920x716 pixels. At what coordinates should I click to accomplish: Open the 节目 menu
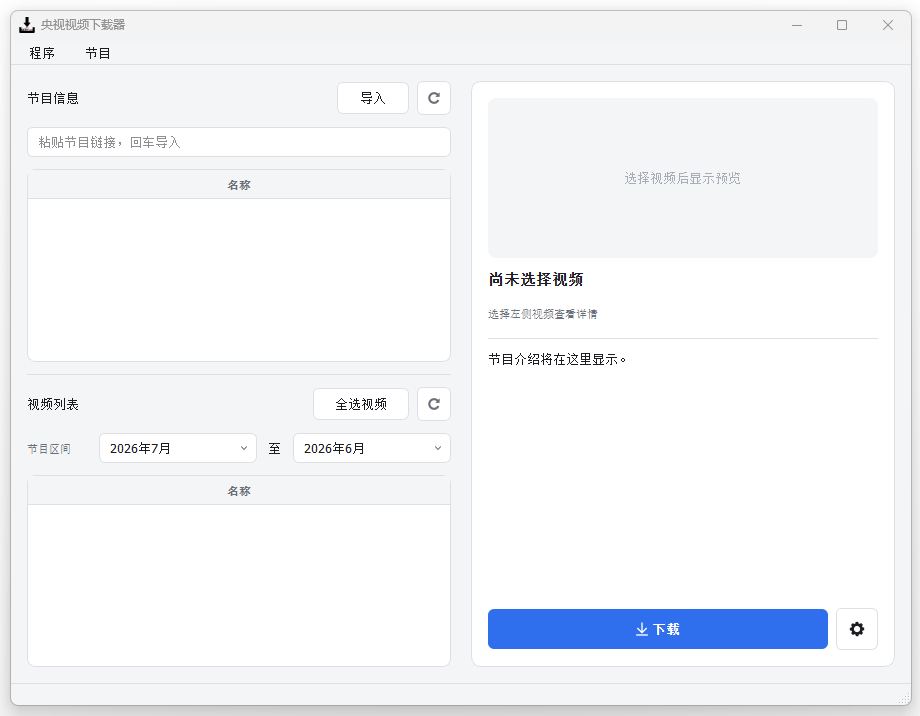point(98,53)
